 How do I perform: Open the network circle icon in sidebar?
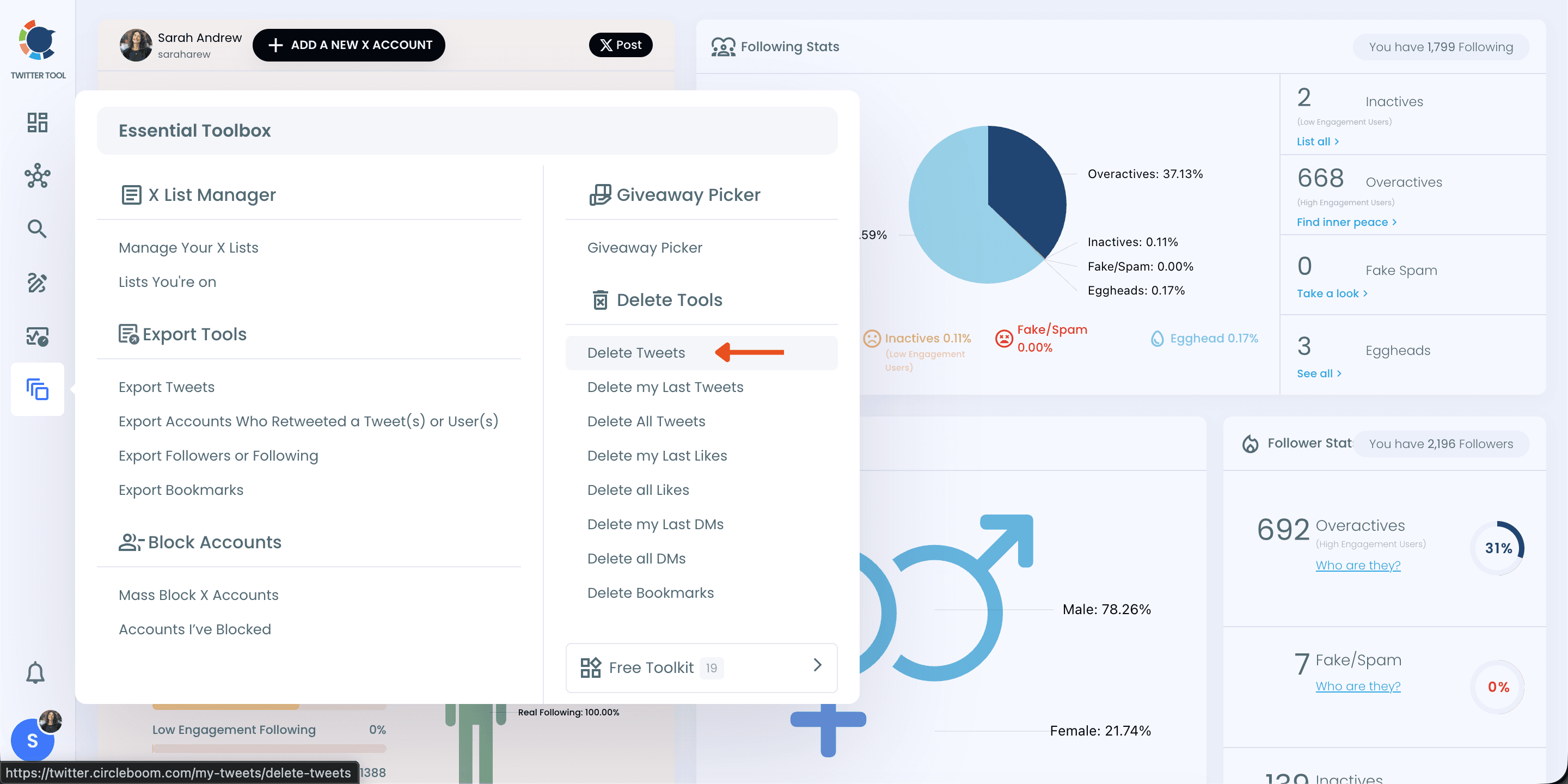[x=37, y=176]
